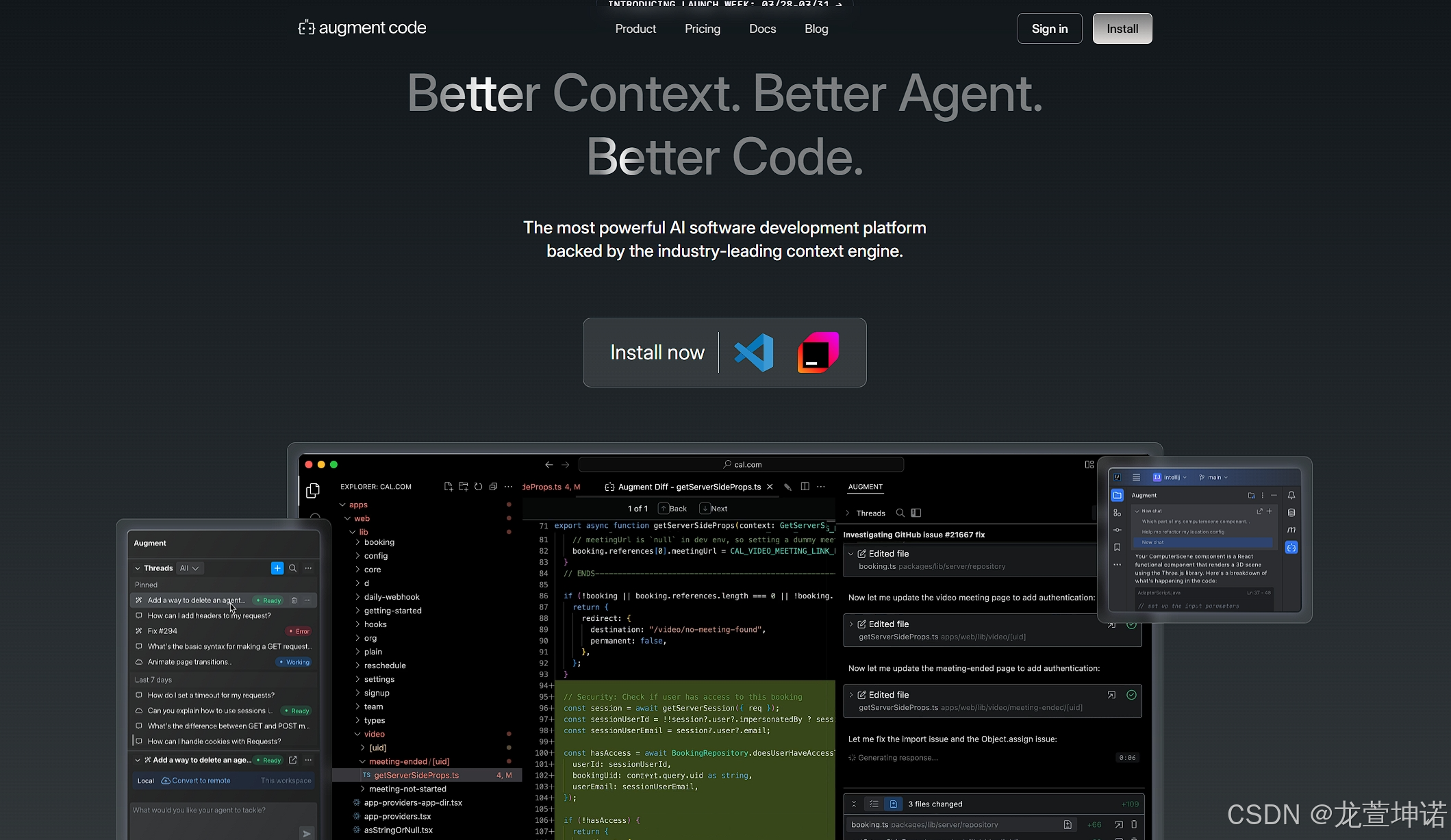Create new thread with blue plus button

(277, 568)
